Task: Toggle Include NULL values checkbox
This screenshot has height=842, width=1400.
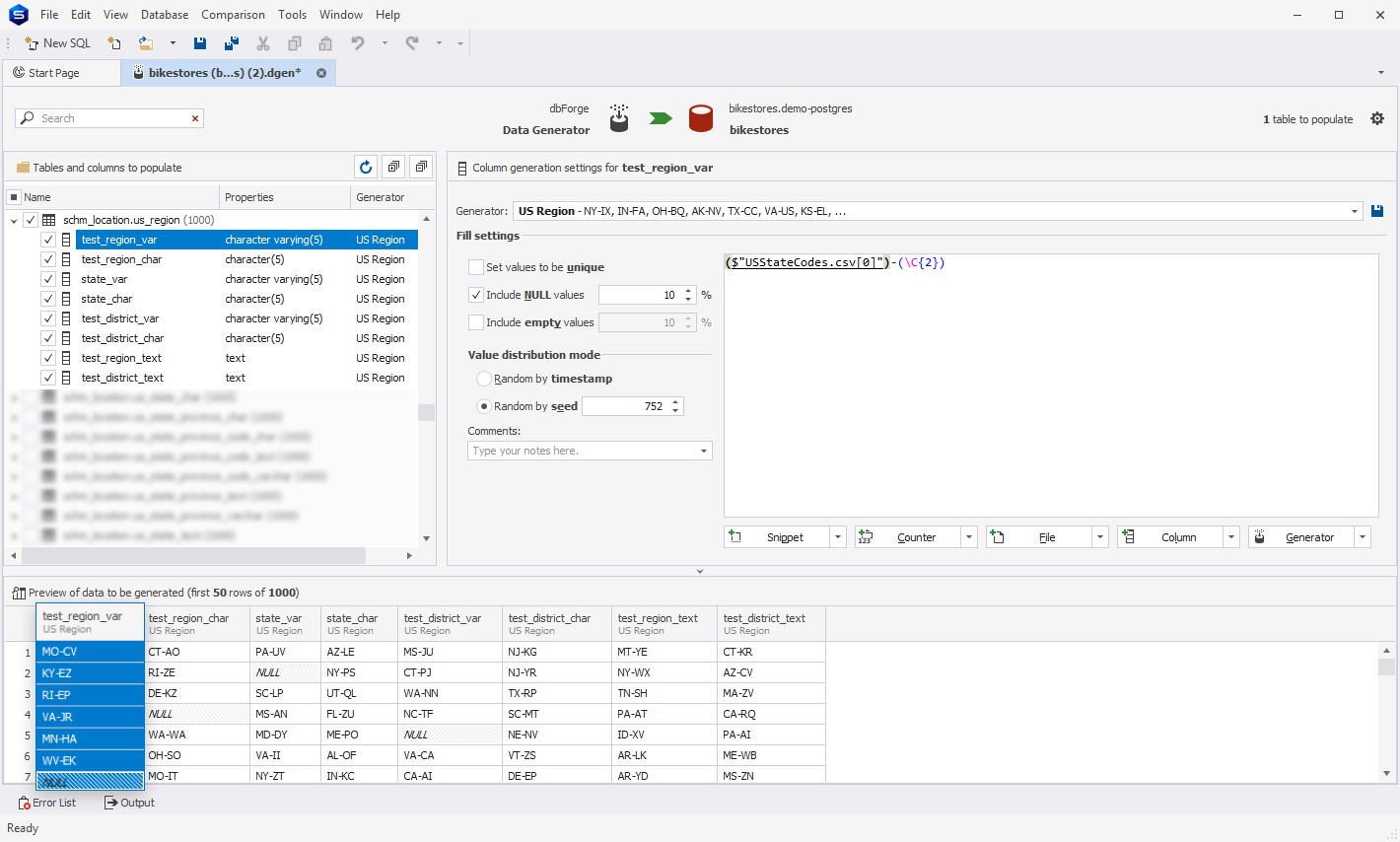Action: click(476, 295)
